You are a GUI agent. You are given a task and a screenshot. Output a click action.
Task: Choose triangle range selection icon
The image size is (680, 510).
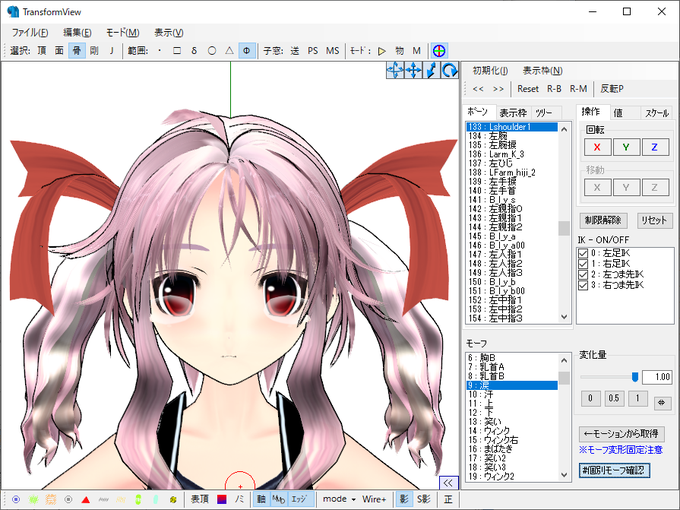229,51
